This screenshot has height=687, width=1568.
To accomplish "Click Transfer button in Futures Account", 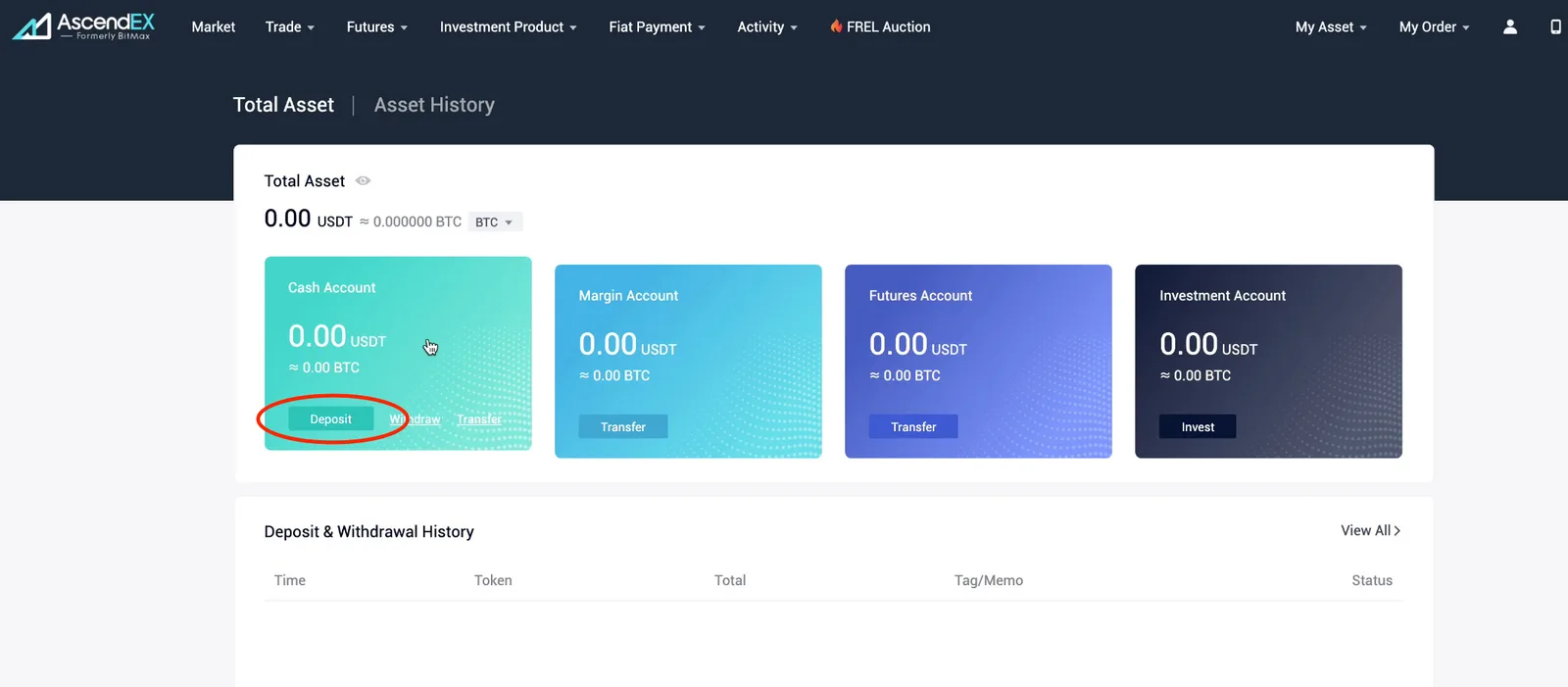I will click(913, 427).
